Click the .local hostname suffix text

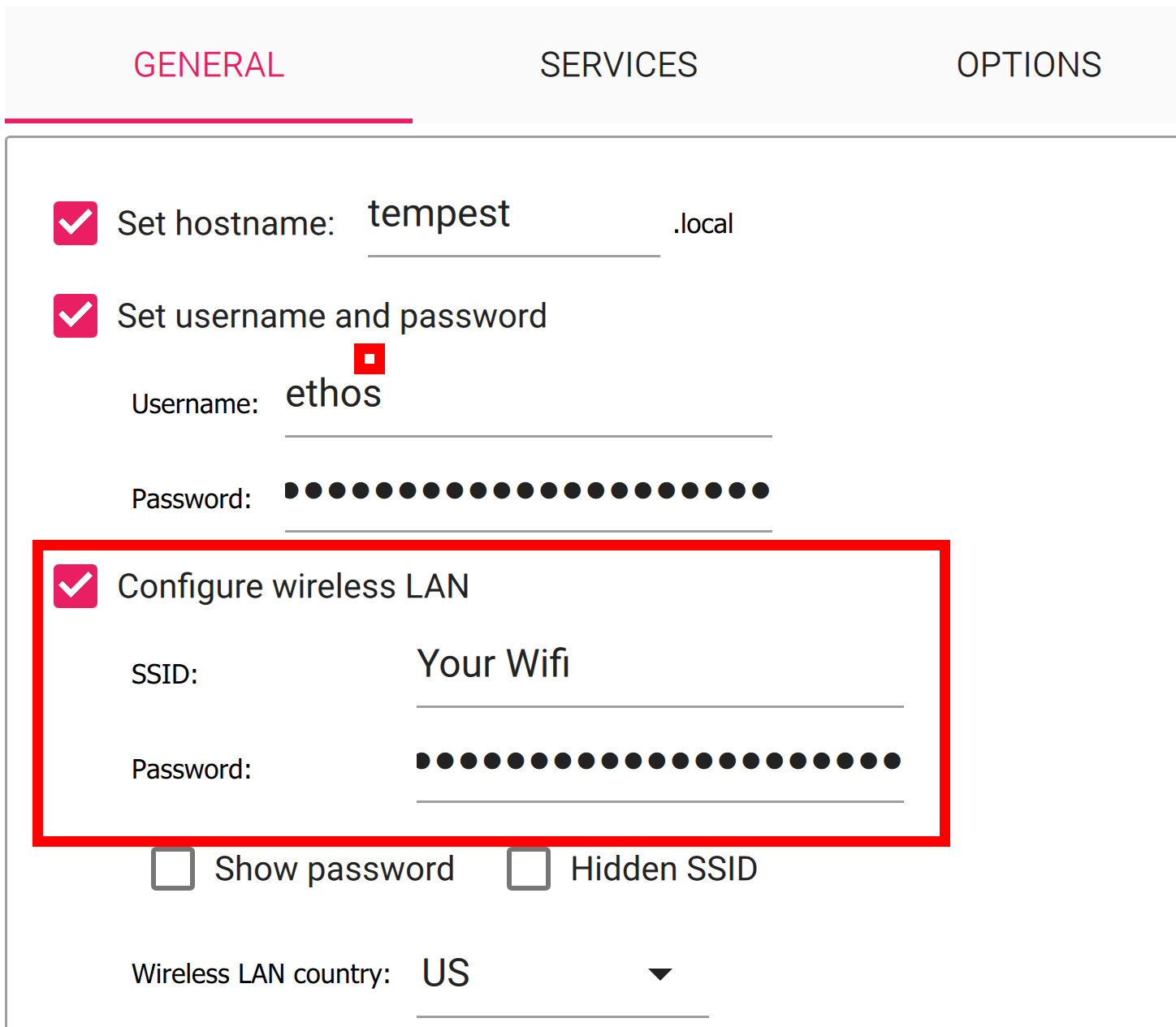point(703,224)
